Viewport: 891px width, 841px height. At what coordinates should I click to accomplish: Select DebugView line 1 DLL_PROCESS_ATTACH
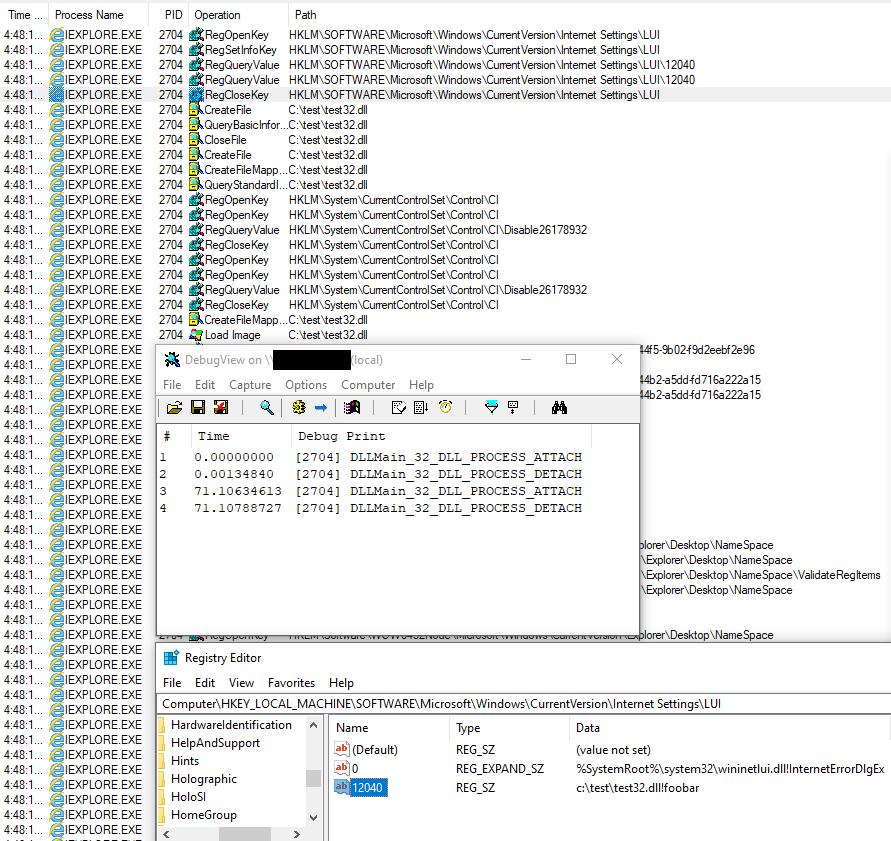(x=370, y=457)
